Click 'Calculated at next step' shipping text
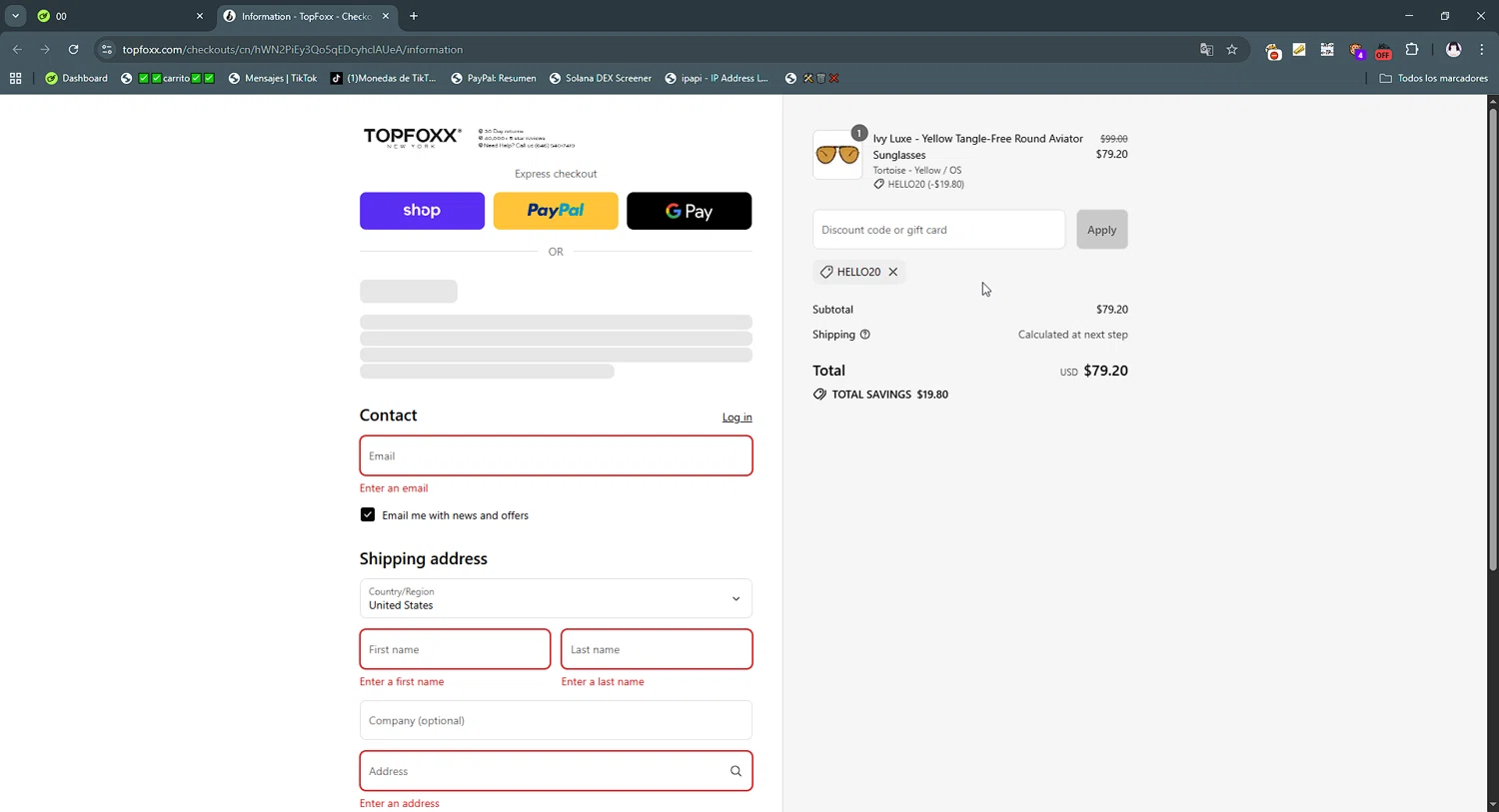 tap(1072, 335)
